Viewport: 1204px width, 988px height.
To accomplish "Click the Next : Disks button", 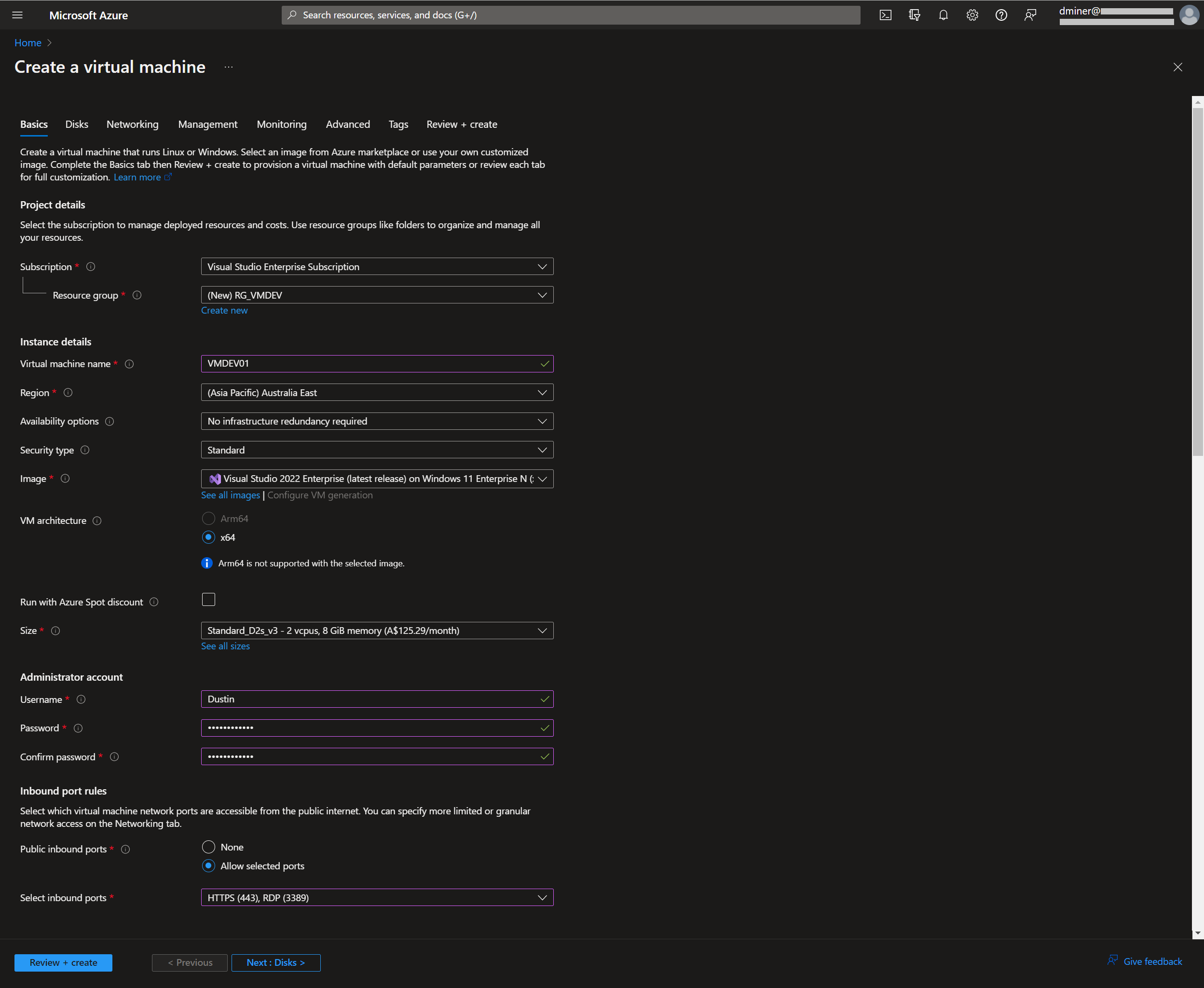I will tap(276, 962).
